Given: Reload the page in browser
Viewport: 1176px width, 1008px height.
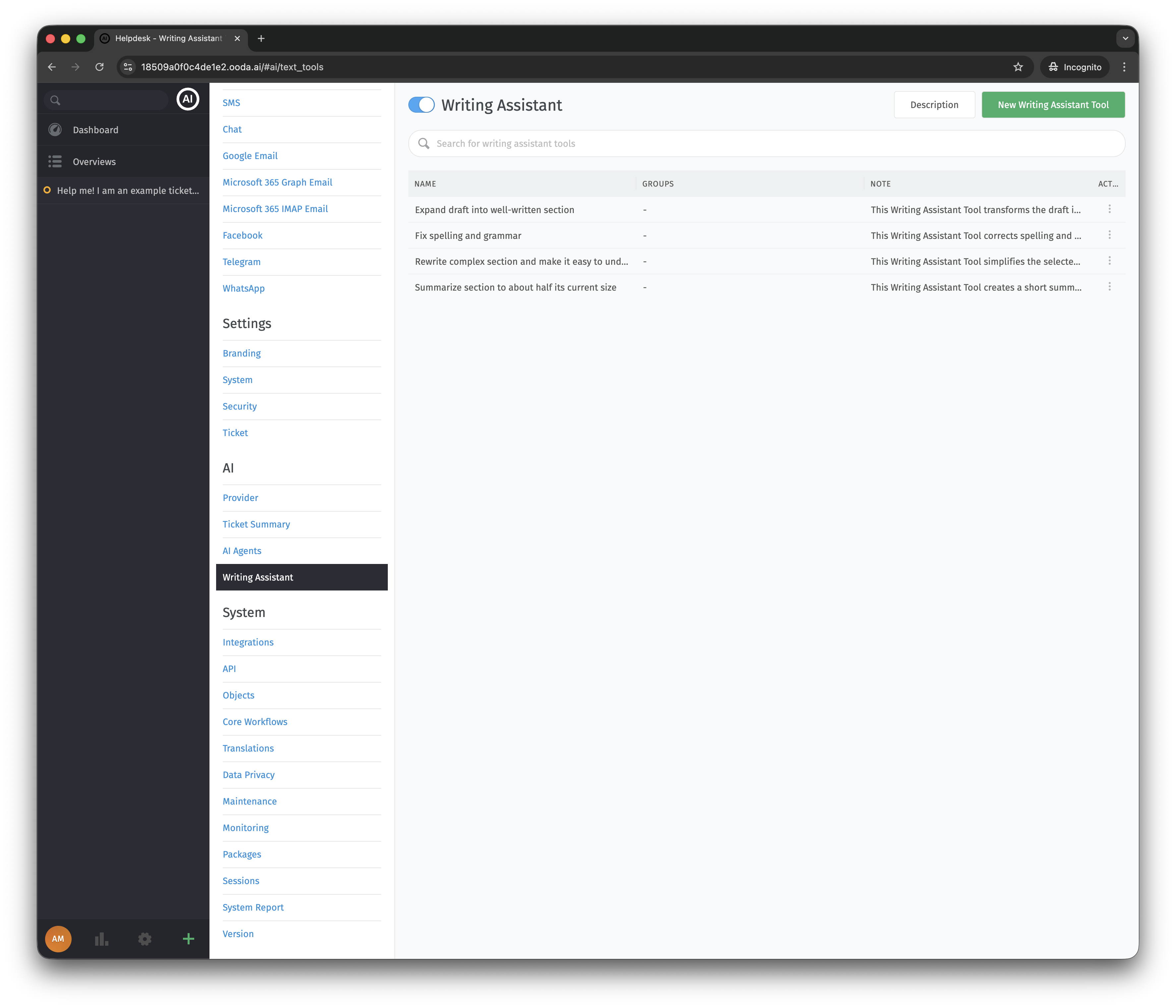Looking at the screenshot, I should (99, 67).
